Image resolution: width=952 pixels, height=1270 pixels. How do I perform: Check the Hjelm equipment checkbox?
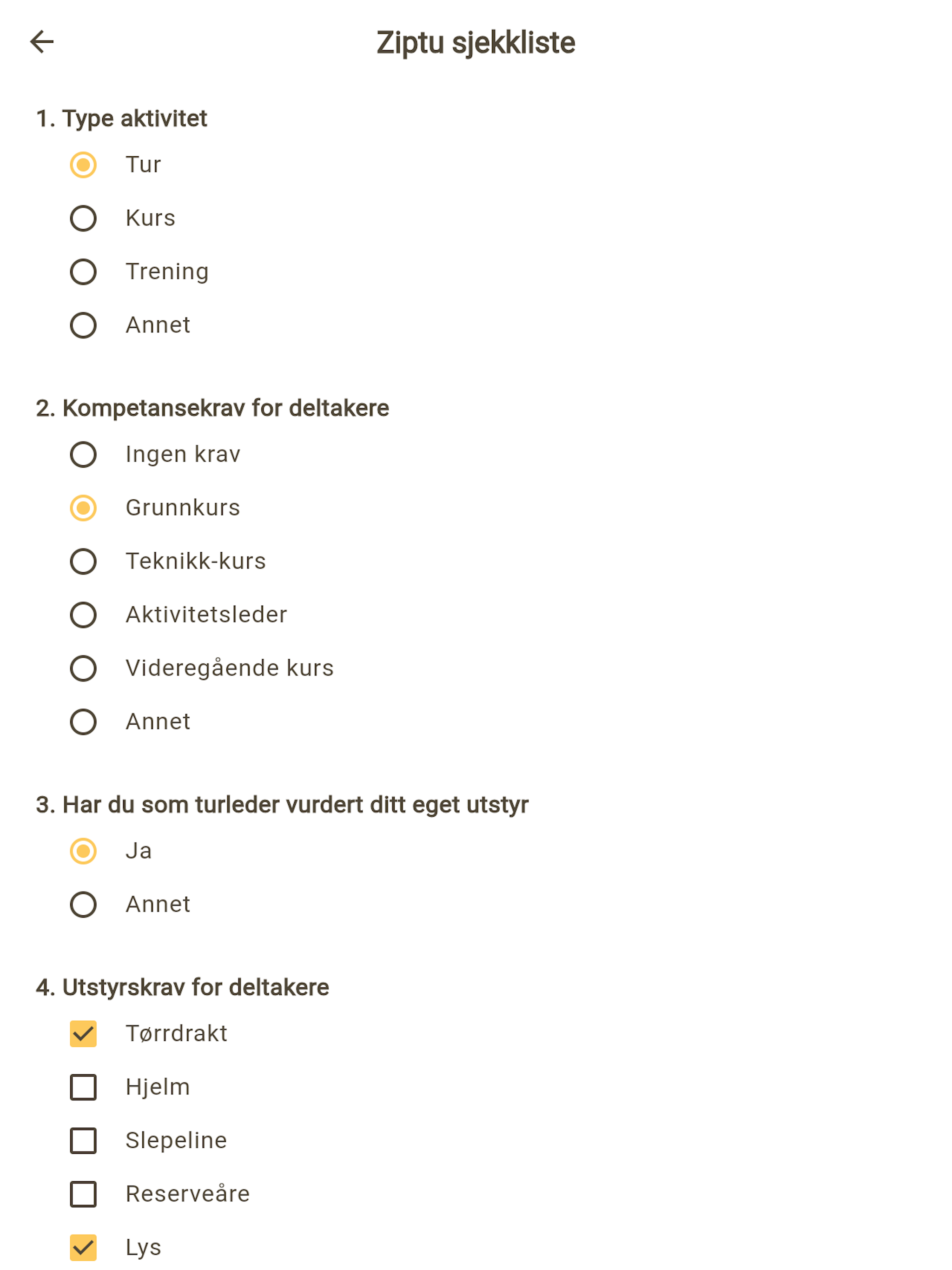point(83,1087)
